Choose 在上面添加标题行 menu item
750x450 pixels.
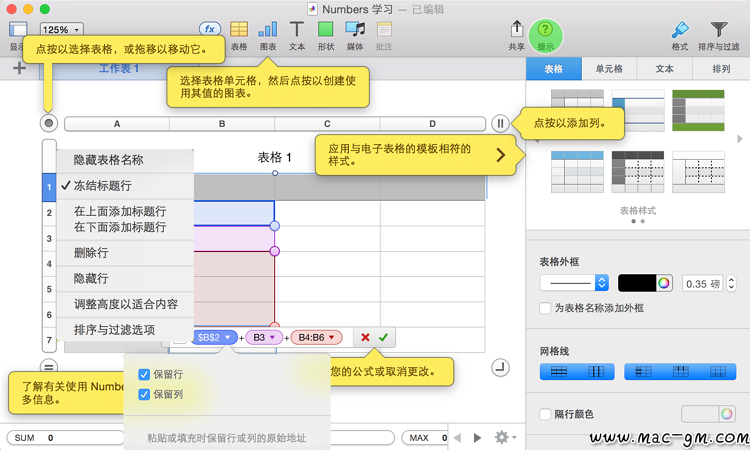point(125,211)
